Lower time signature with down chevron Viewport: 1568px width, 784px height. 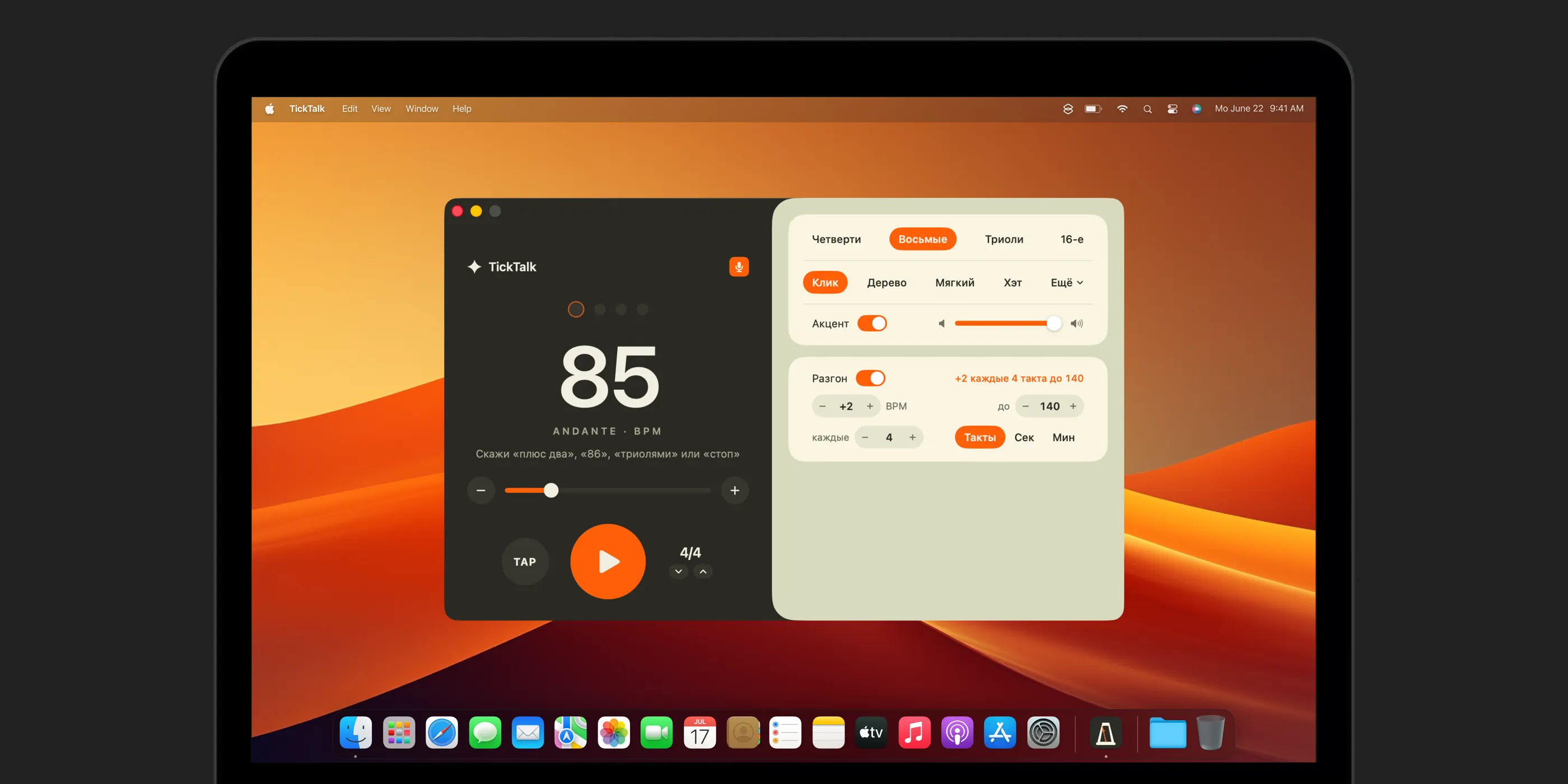coord(678,572)
